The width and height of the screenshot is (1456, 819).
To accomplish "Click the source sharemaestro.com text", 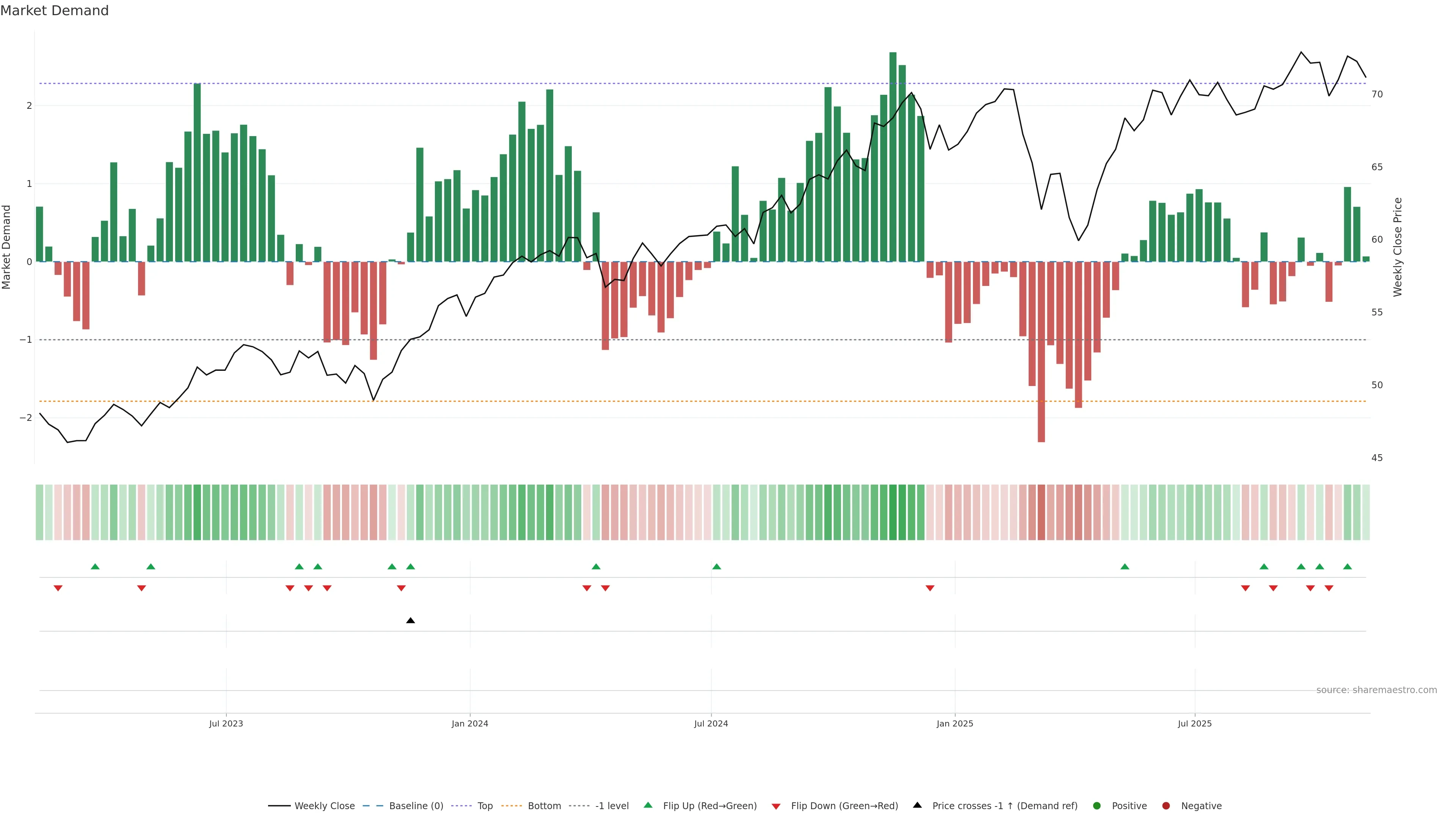I will click(1376, 690).
